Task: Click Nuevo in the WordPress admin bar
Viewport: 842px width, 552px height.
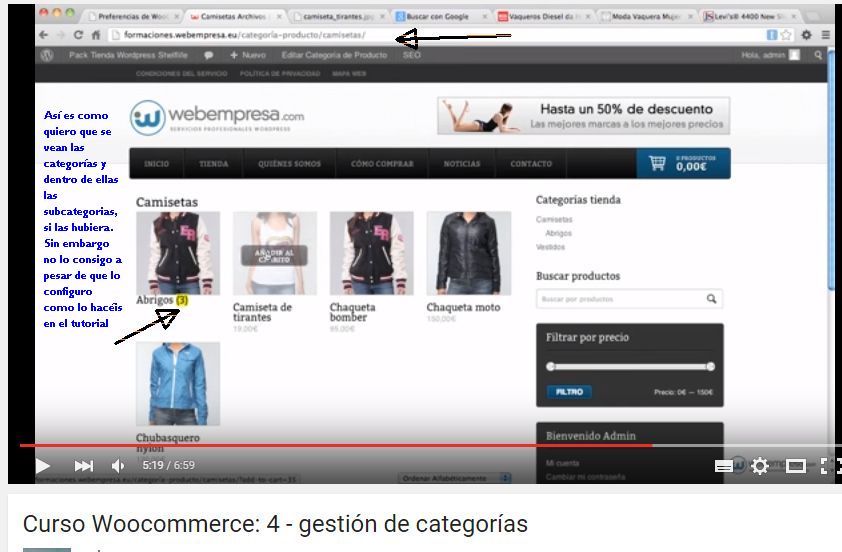Action: click(x=248, y=55)
